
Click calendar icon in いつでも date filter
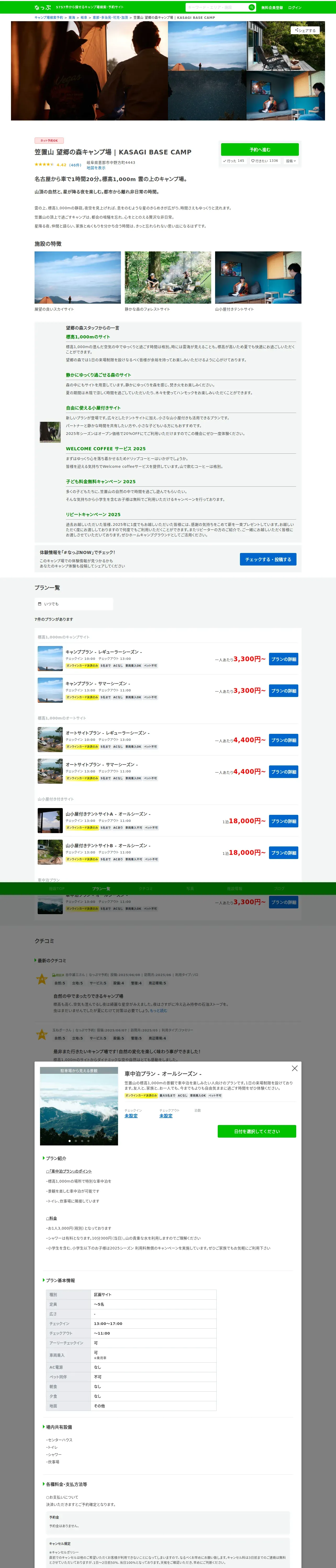coord(40,604)
